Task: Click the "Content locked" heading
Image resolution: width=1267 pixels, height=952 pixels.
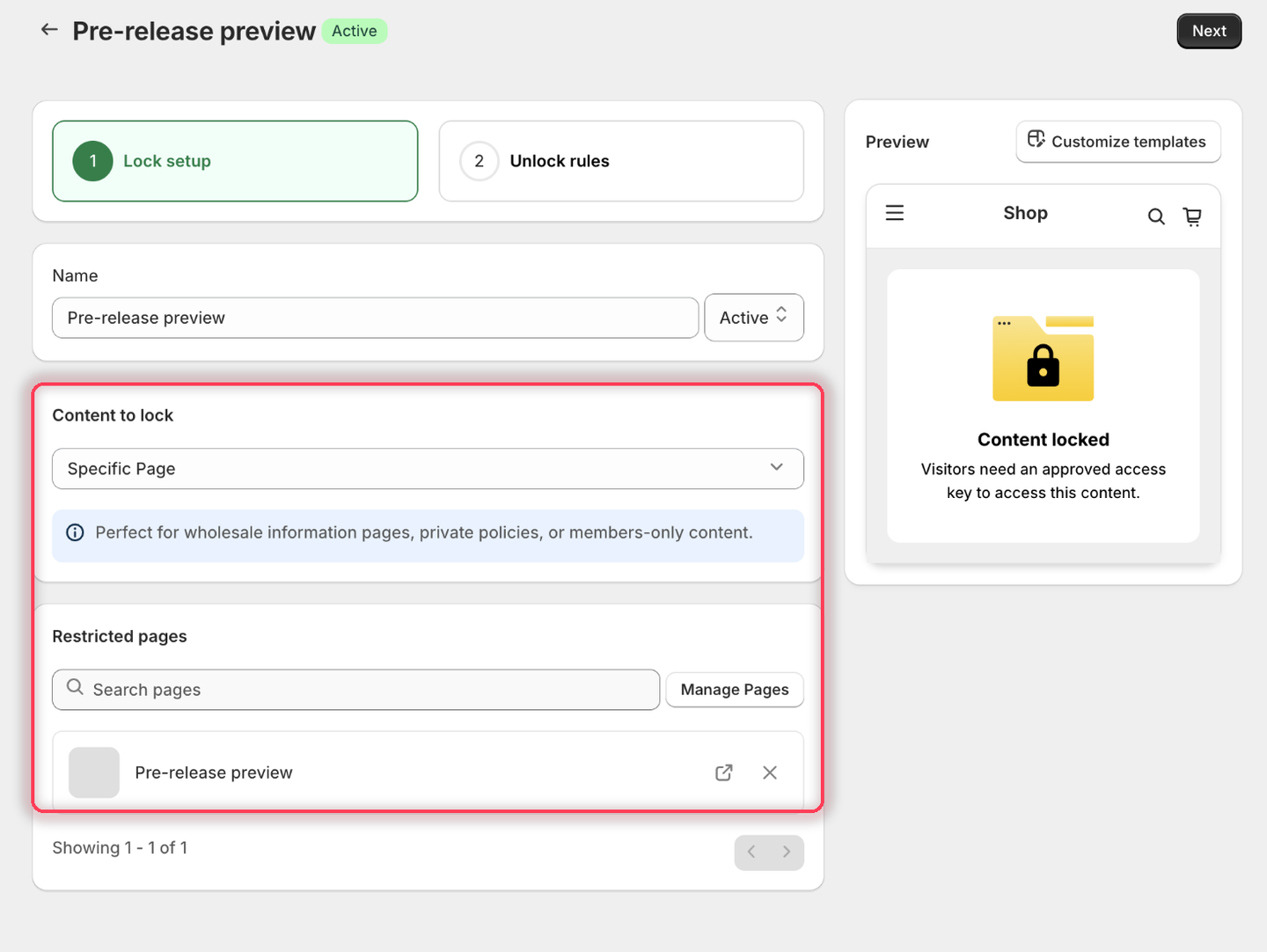Action: (x=1044, y=440)
